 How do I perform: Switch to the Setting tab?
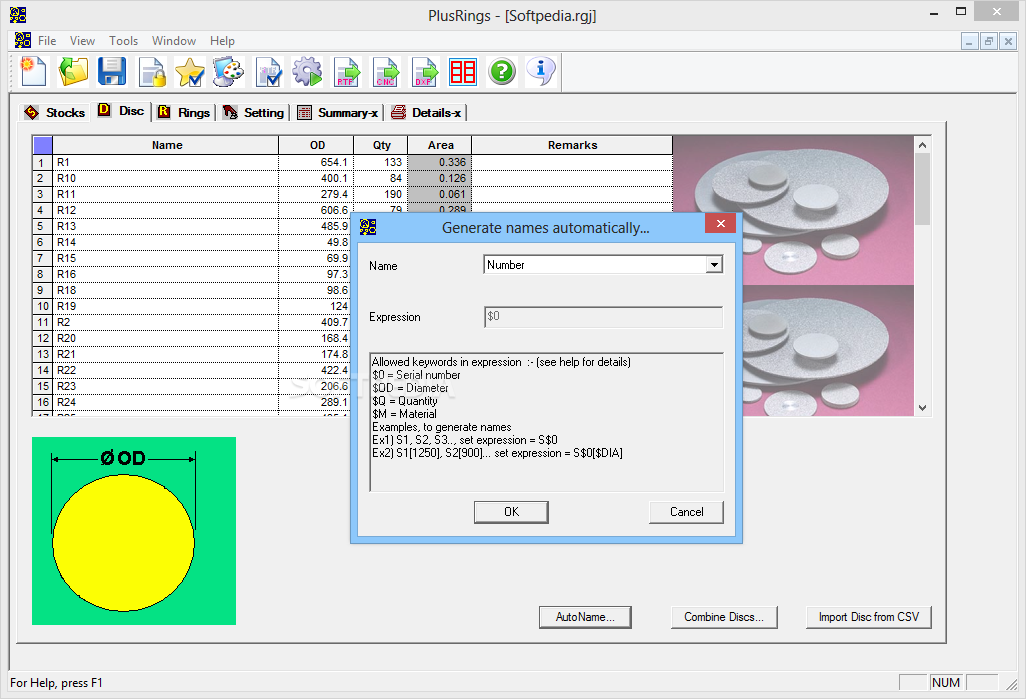point(254,113)
